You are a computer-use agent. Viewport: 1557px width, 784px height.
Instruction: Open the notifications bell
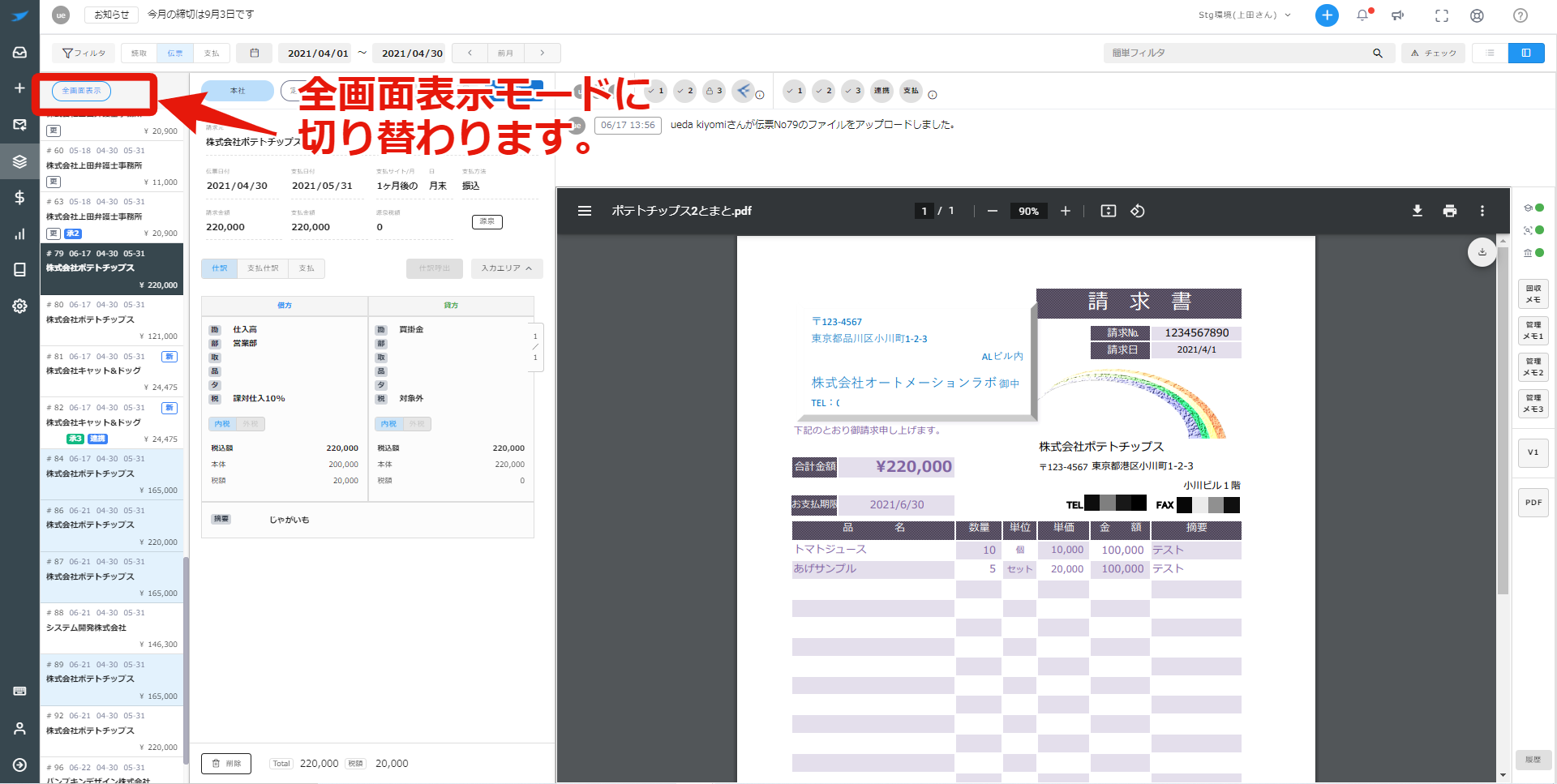pos(1362,15)
